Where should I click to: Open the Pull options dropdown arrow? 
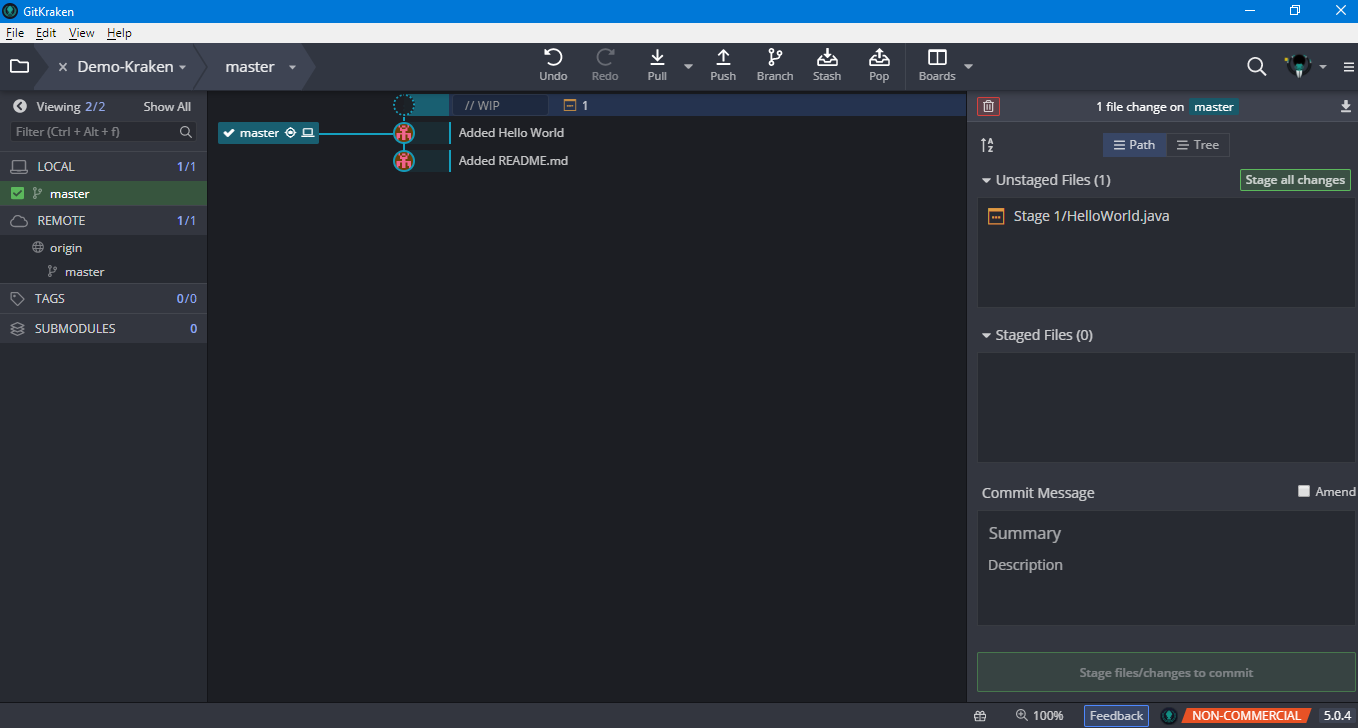click(688, 67)
